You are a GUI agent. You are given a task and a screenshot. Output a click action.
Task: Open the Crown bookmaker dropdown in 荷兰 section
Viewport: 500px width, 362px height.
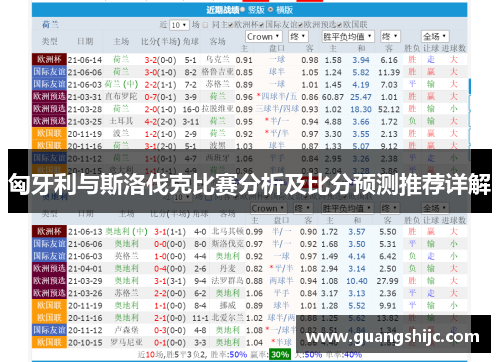tap(264, 36)
